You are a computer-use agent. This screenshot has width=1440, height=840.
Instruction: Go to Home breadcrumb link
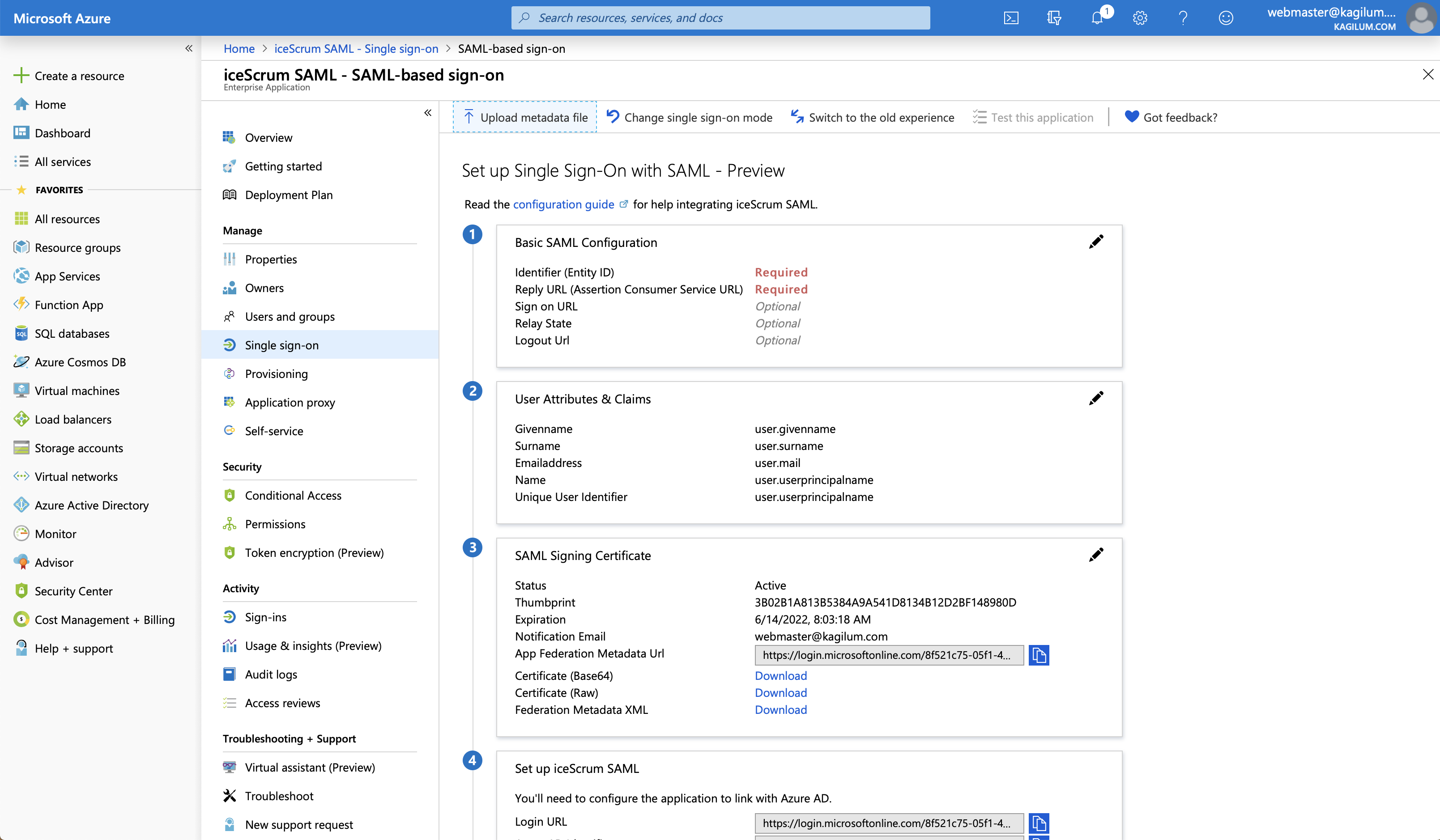click(239, 49)
